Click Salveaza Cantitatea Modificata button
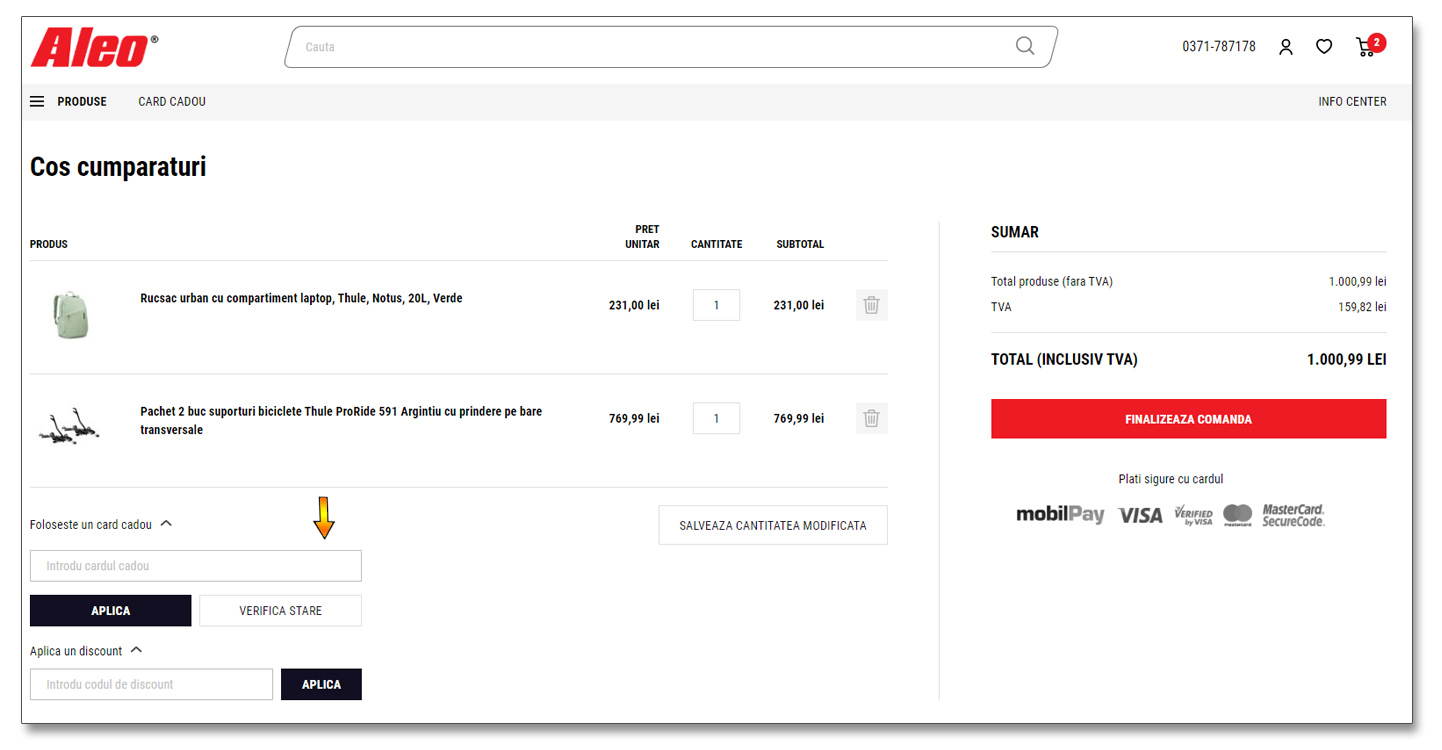Viewport: 1442px width, 750px height. click(x=772, y=525)
